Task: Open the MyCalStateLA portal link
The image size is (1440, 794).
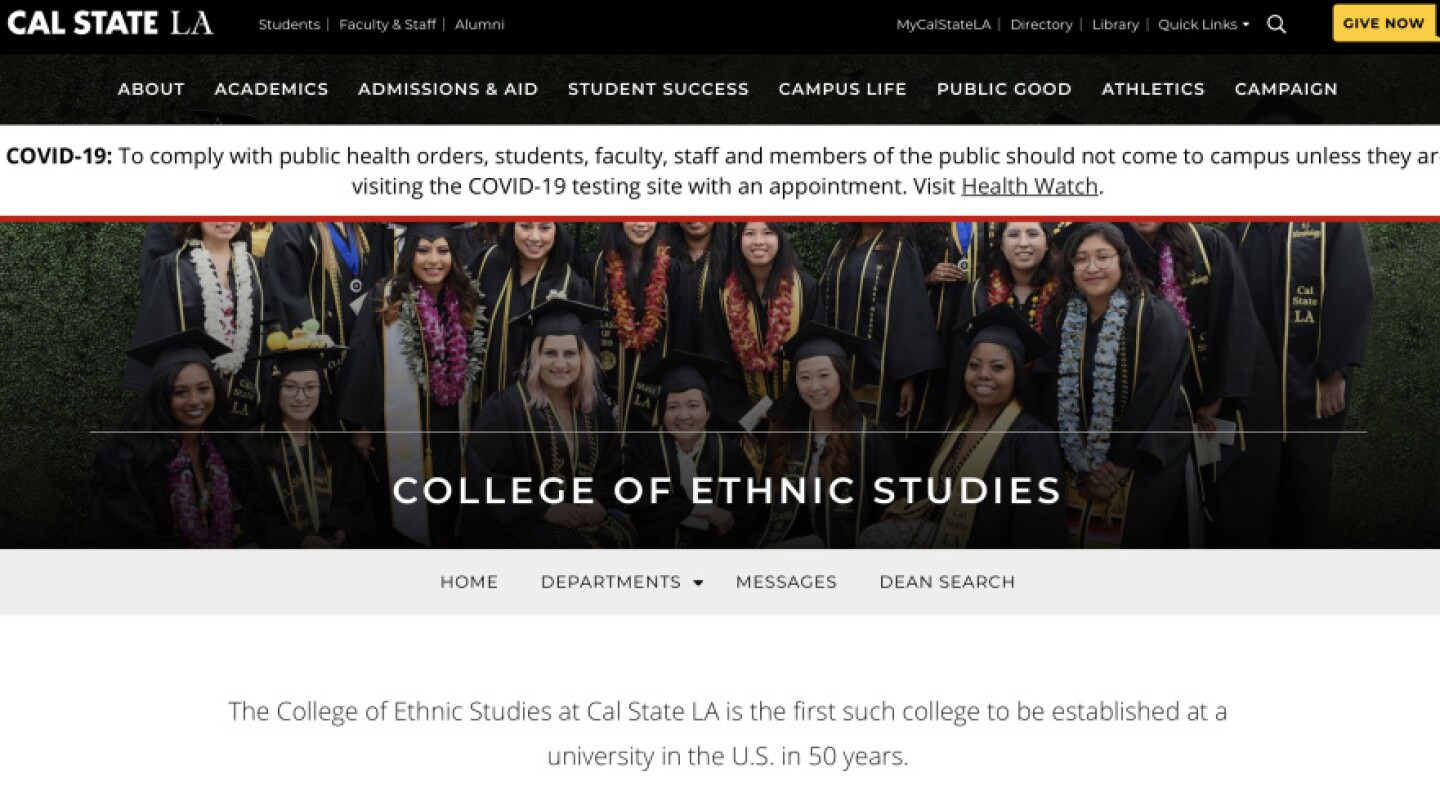Action: (943, 24)
